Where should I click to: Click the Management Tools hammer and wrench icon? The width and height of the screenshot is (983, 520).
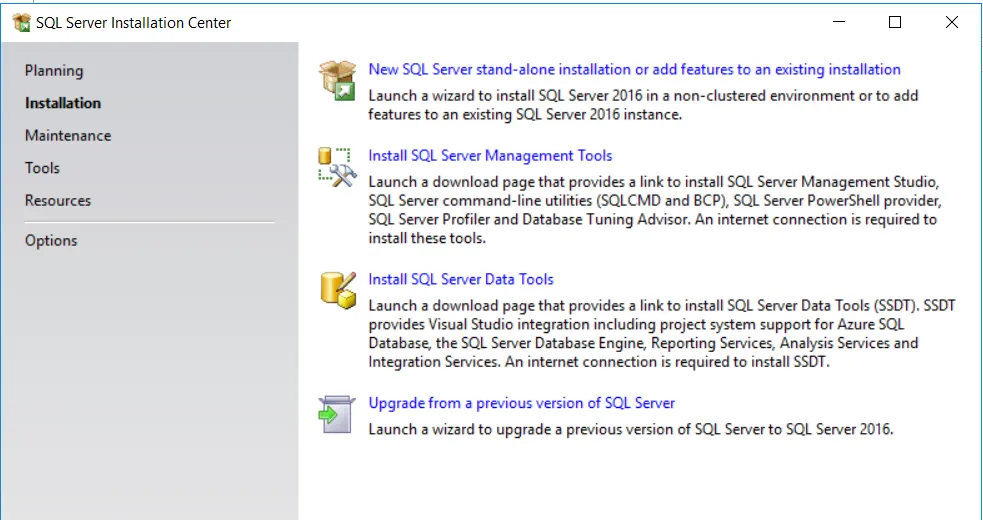pos(337,167)
